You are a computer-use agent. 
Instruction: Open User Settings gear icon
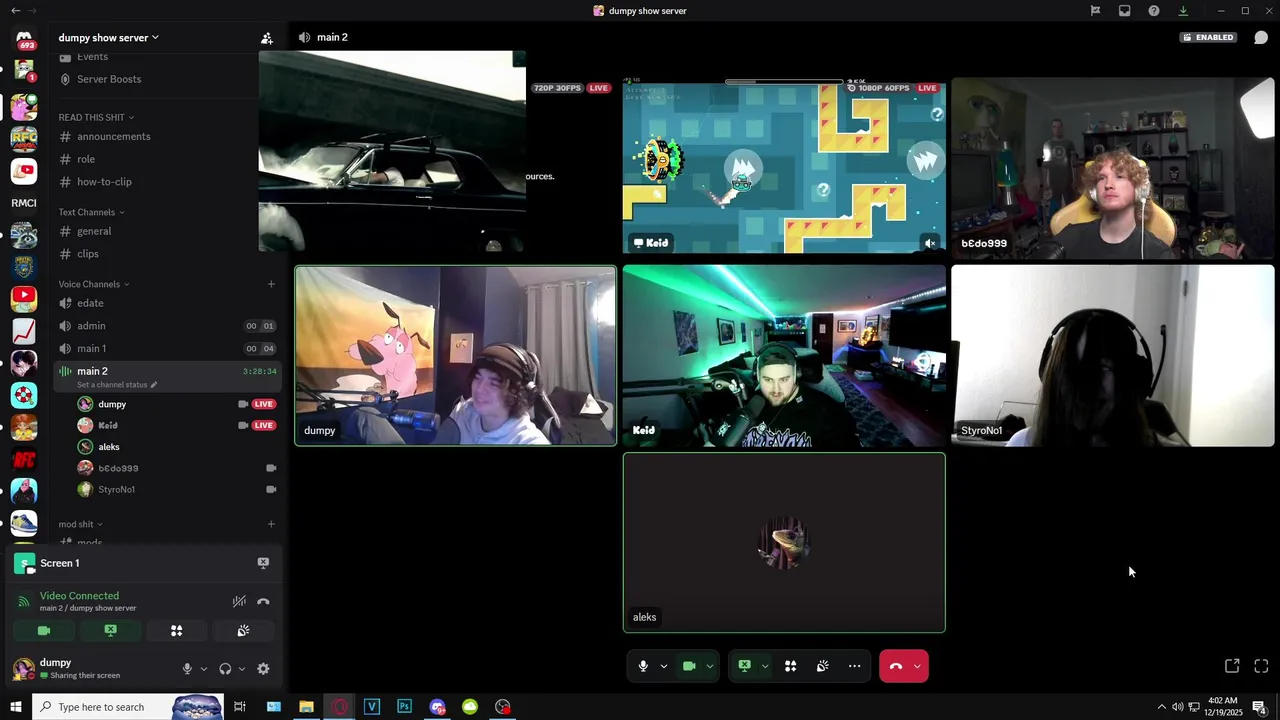263,669
